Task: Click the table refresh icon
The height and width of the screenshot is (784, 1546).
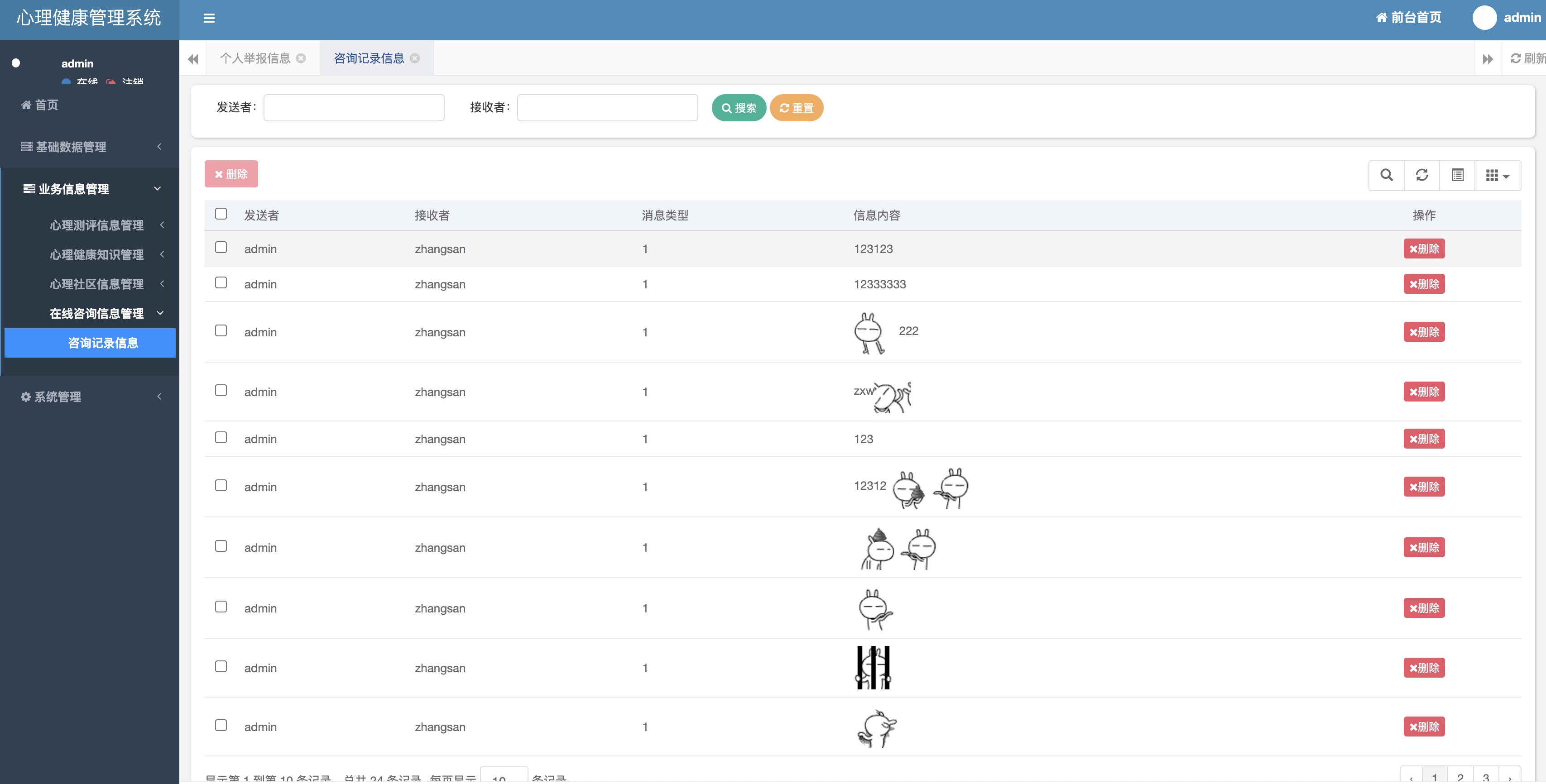Action: (x=1422, y=175)
